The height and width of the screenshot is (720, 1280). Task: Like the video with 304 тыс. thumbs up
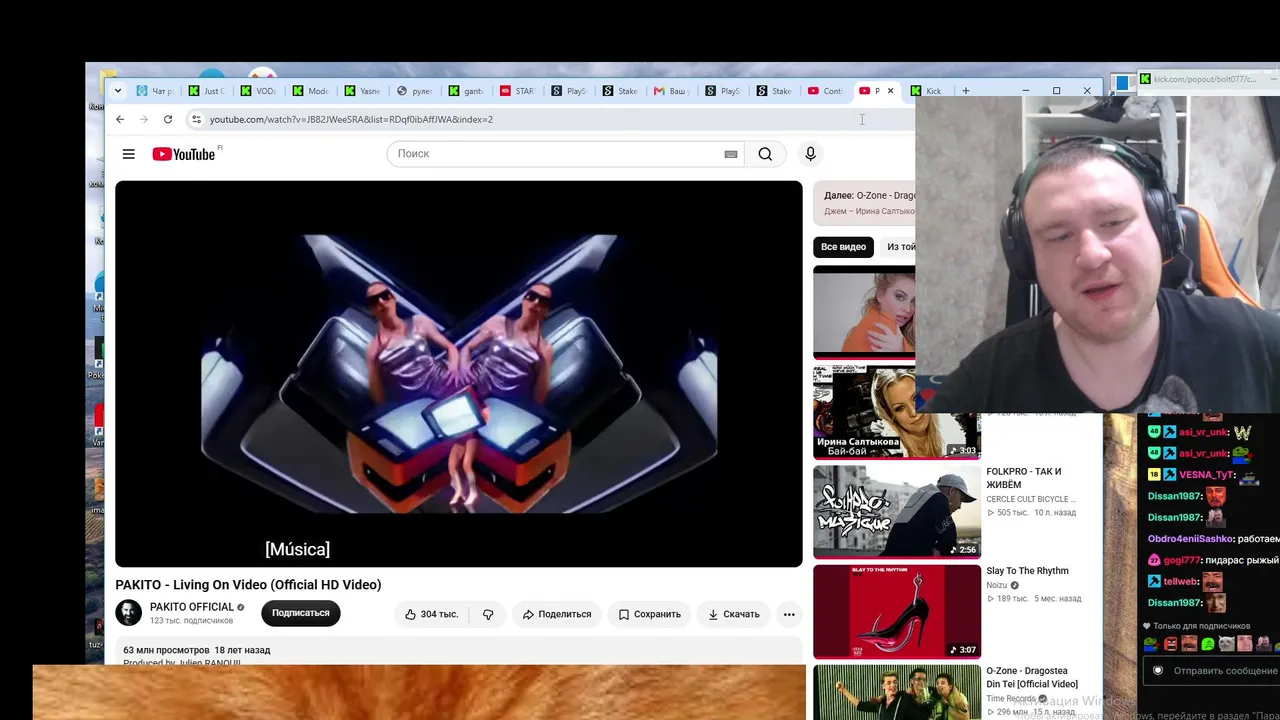pos(432,614)
